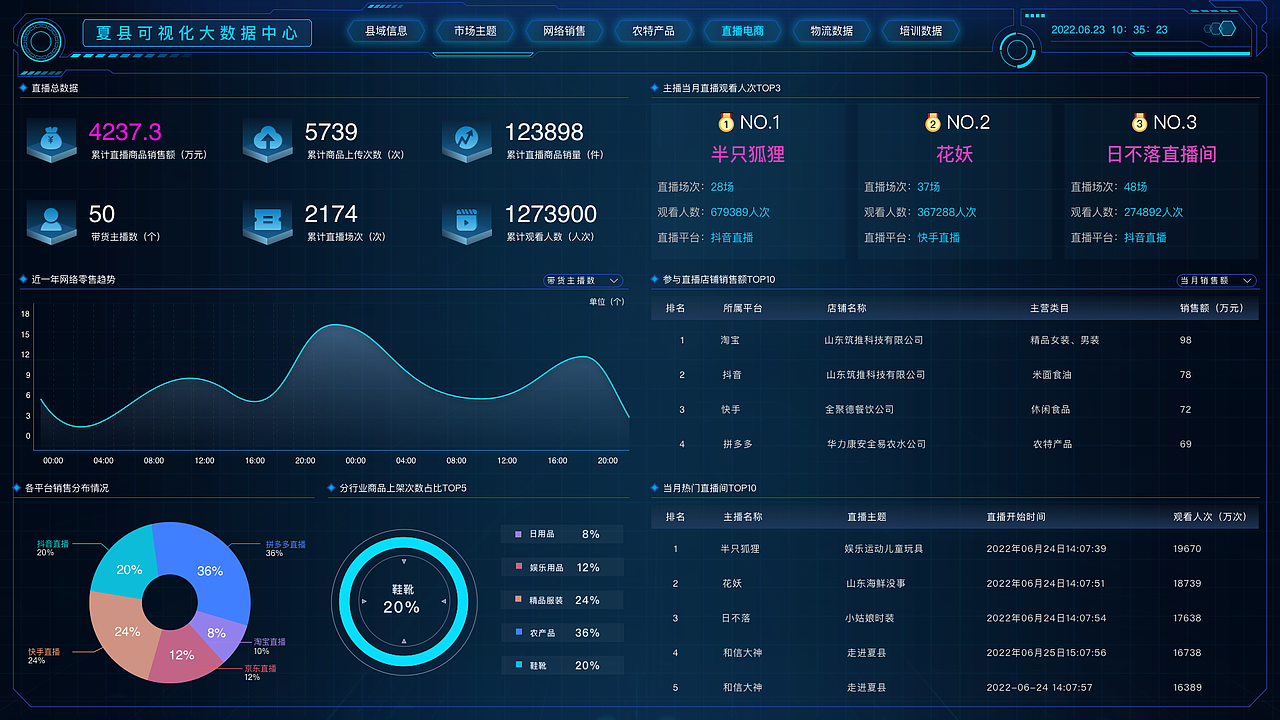Click the 华力康安全易农水公司 store row
The width and height of the screenshot is (1280, 720).
(955, 444)
